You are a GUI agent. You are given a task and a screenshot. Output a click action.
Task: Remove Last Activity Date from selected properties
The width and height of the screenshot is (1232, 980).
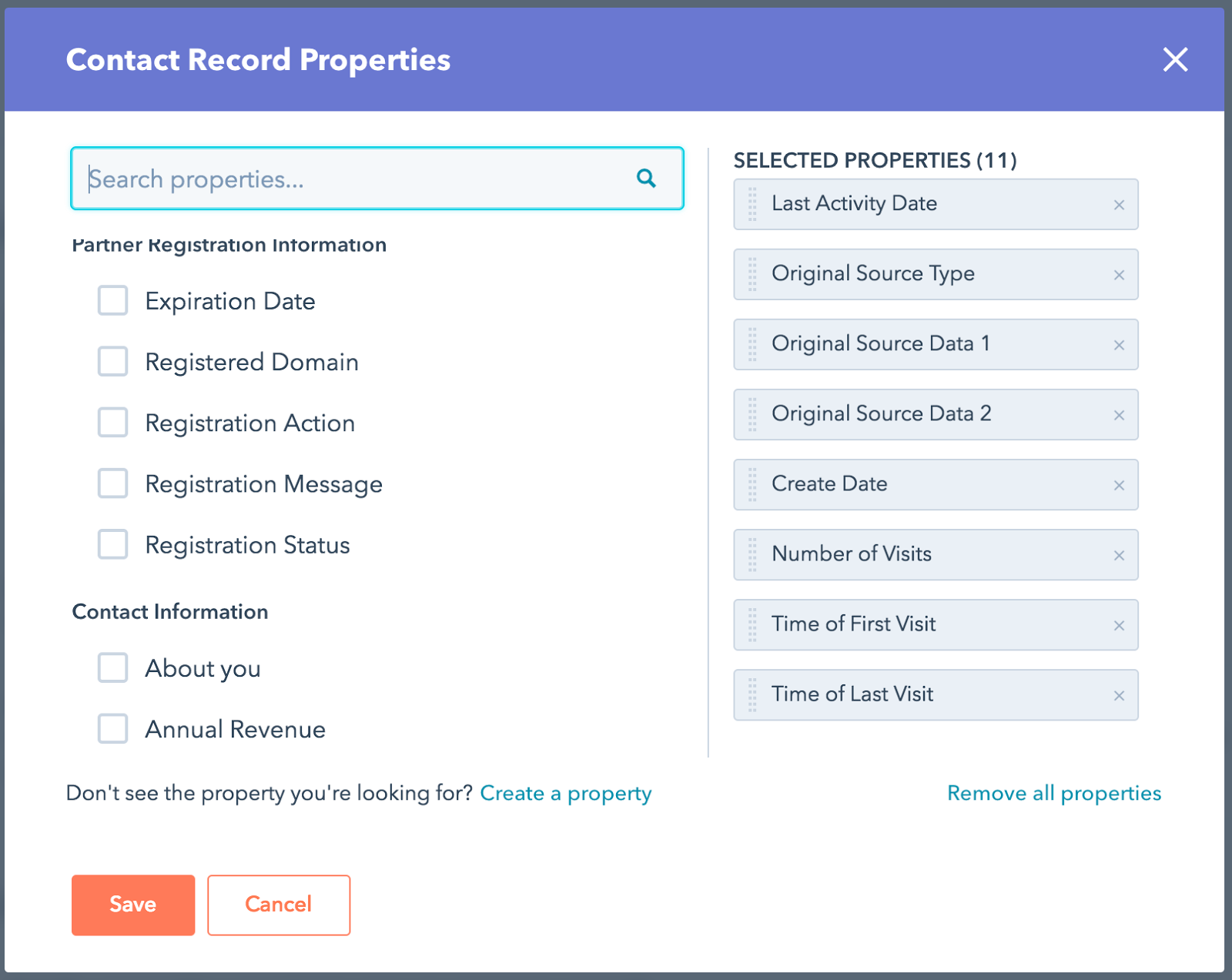coord(1119,205)
